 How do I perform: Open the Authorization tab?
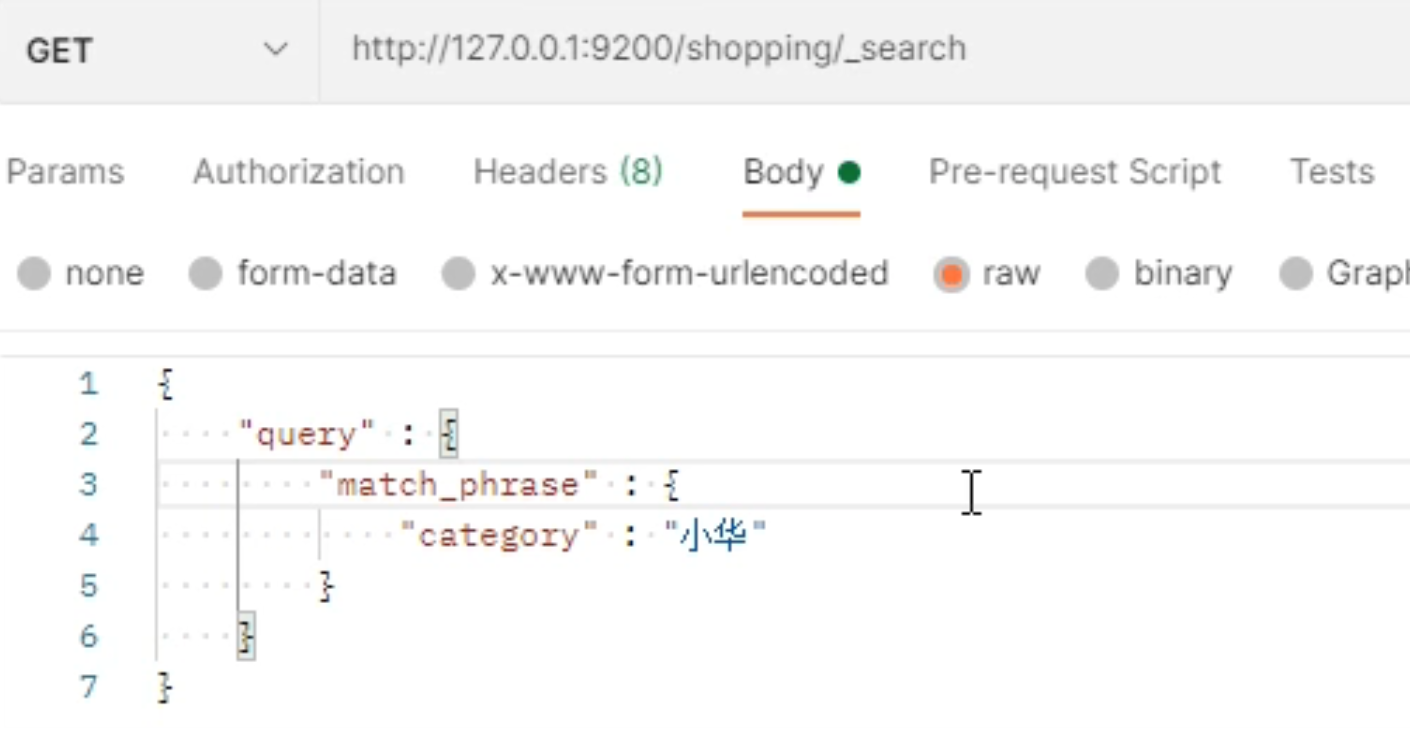[x=298, y=172]
